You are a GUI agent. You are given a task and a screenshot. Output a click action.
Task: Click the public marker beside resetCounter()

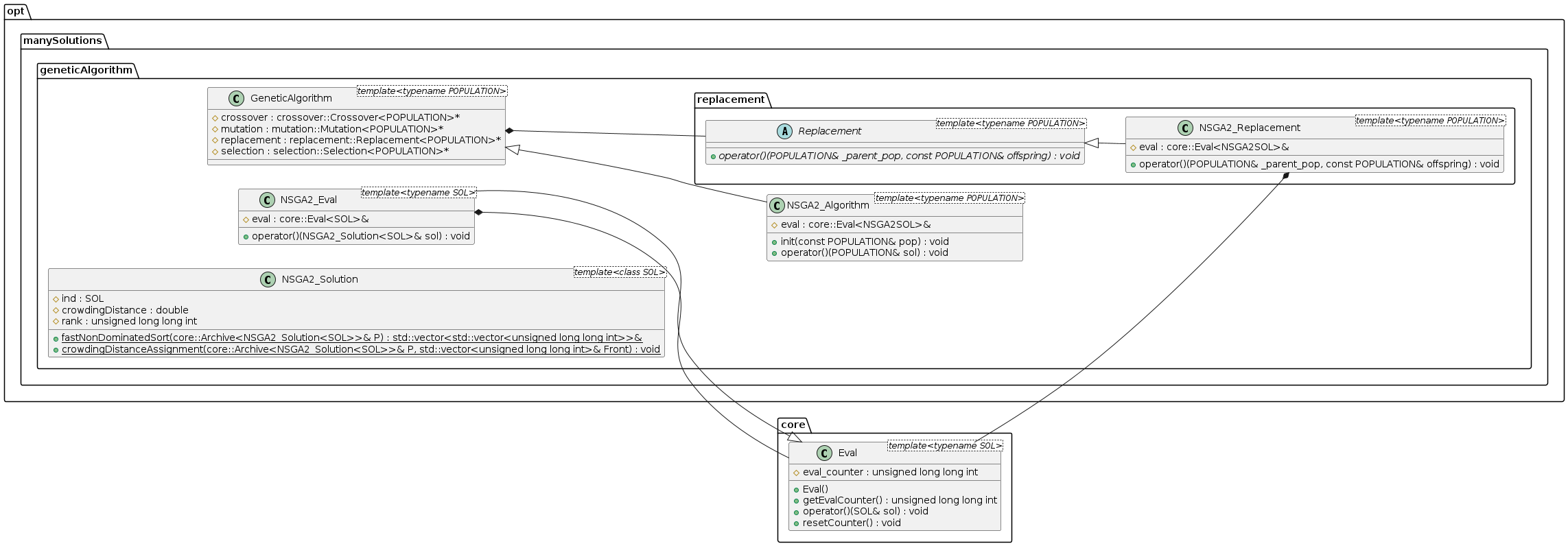[x=797, y=523]
